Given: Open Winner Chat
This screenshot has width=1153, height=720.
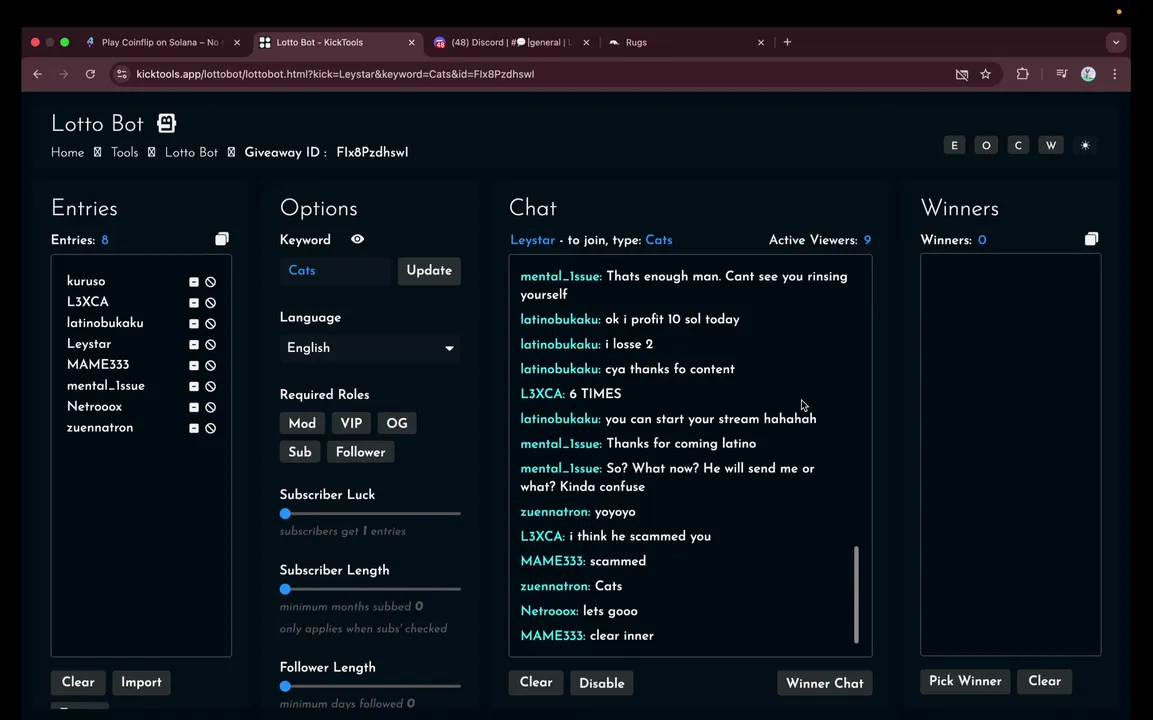Looking at the screenshot, I should click(x=825, y=683).
